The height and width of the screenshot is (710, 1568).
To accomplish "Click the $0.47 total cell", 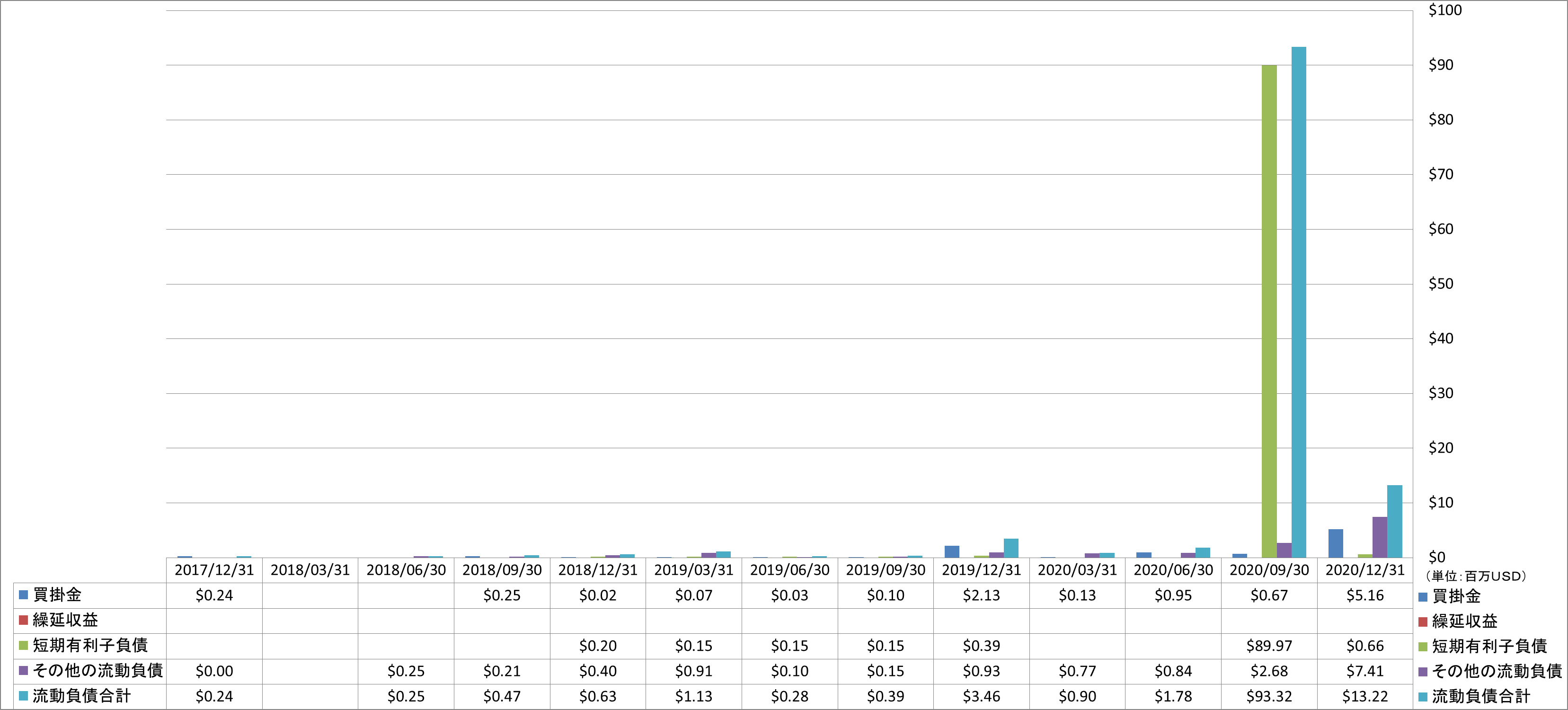I will tap(502, 696).
